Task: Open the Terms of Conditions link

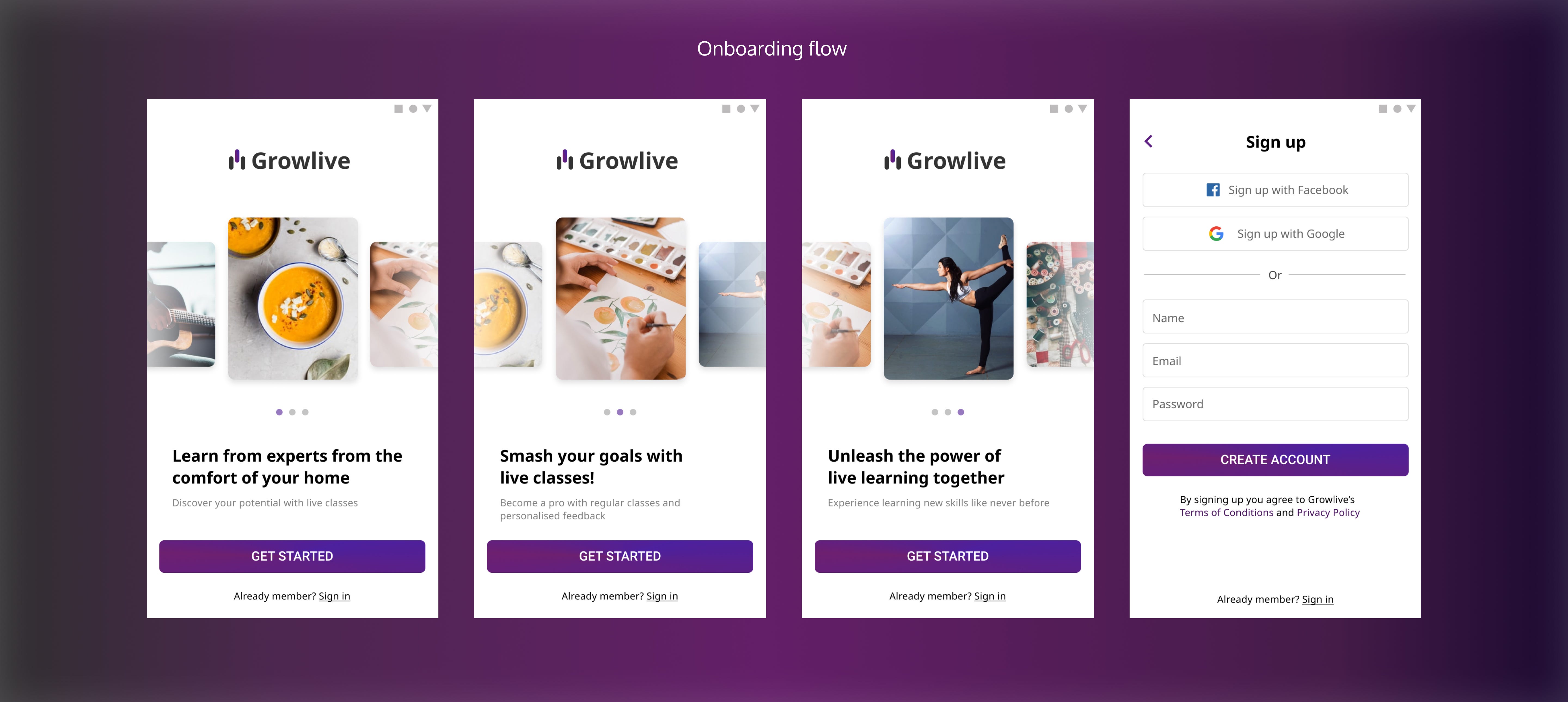Action: [1226, 513]
